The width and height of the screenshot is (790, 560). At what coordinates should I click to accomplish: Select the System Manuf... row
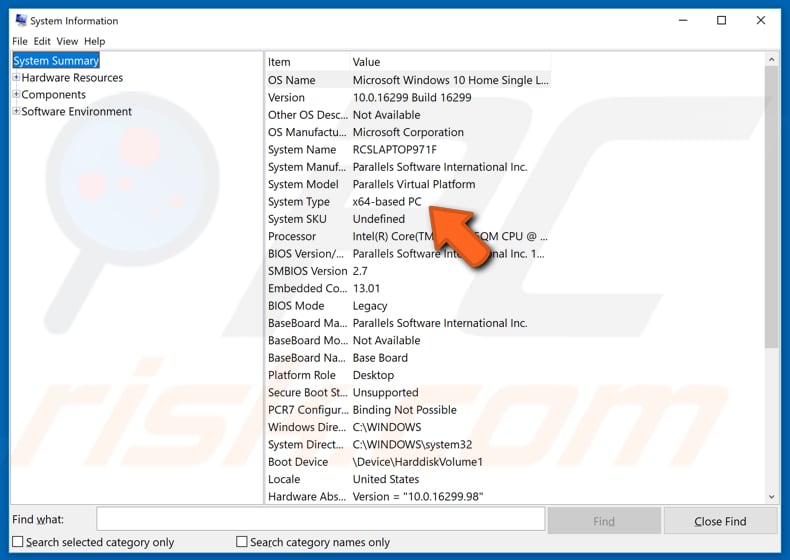click(x=408, y=167)
